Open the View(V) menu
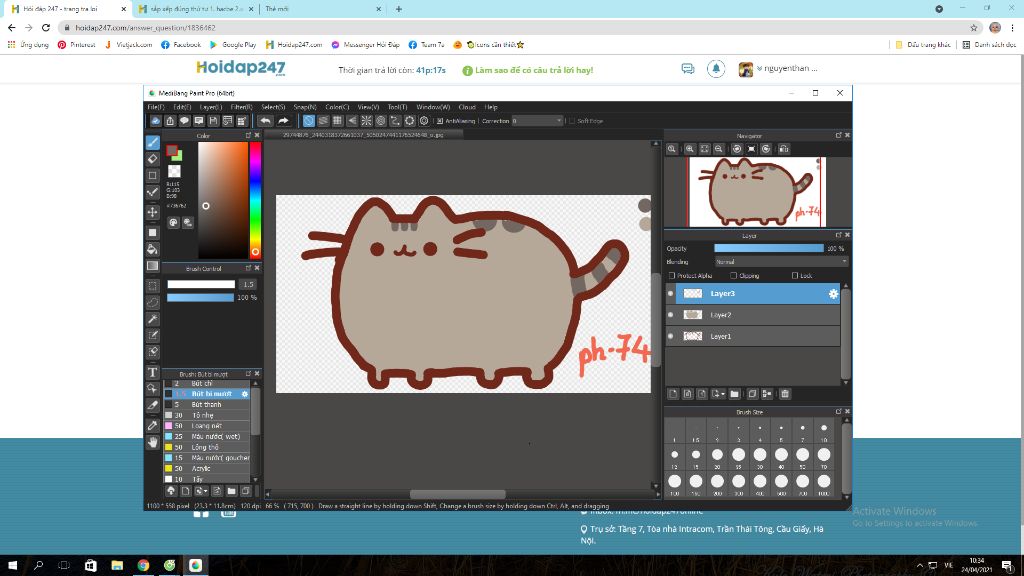 point(368,107)
